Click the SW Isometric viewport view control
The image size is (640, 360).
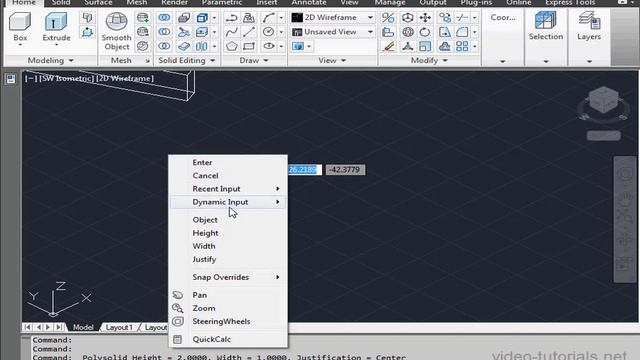tap(66, 78)
